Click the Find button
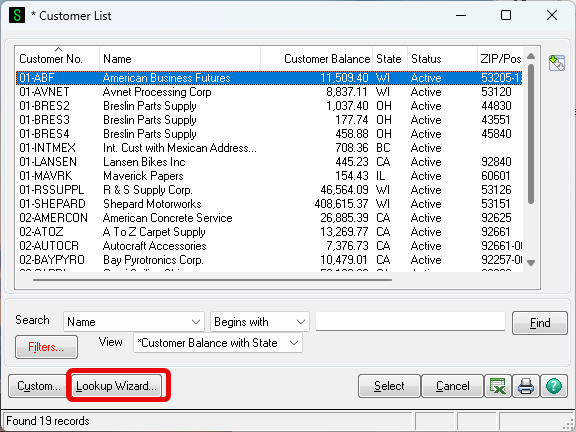Screen dimensions: 576x432 pos(540,323)
